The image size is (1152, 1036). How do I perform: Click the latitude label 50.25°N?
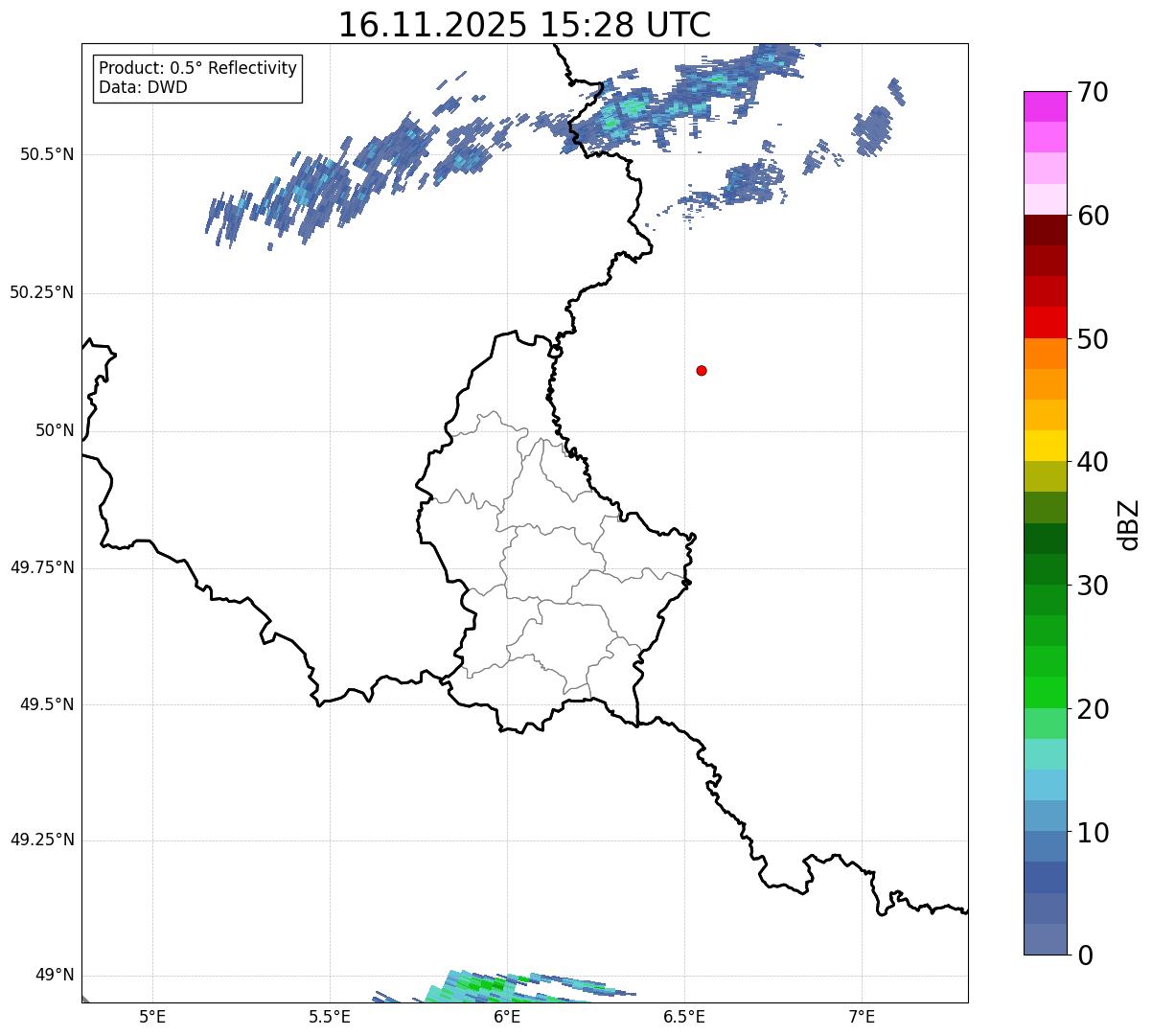[42, 292]
